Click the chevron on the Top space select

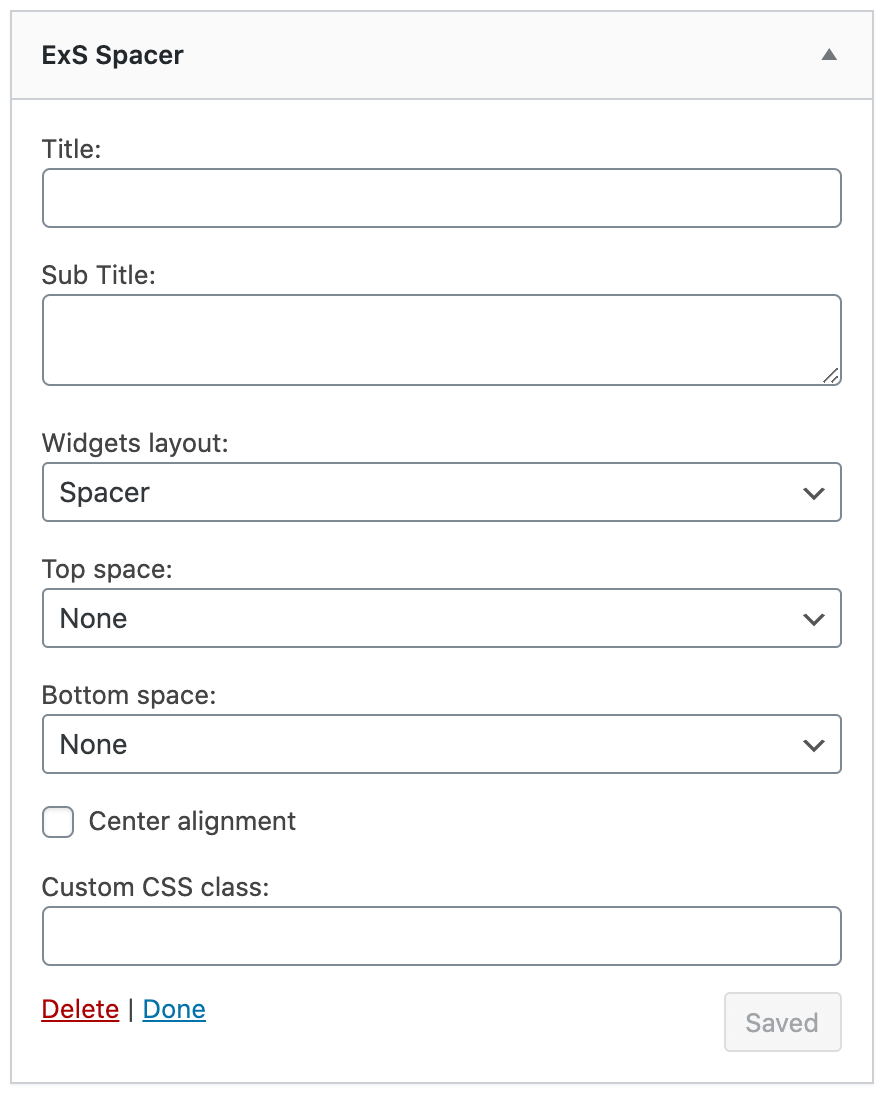coord(814,619)
